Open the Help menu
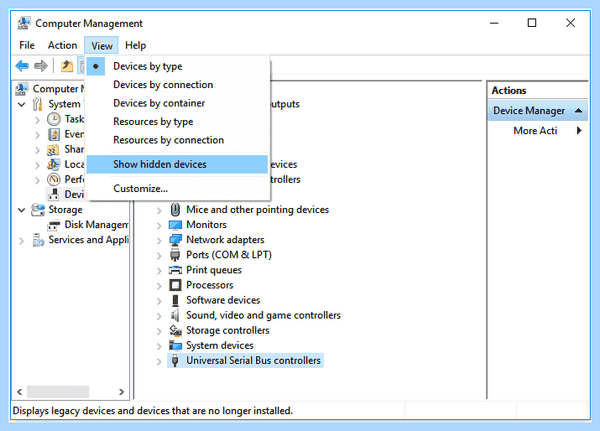The height and width of the screenshot is (431, 600). point(135,45)
